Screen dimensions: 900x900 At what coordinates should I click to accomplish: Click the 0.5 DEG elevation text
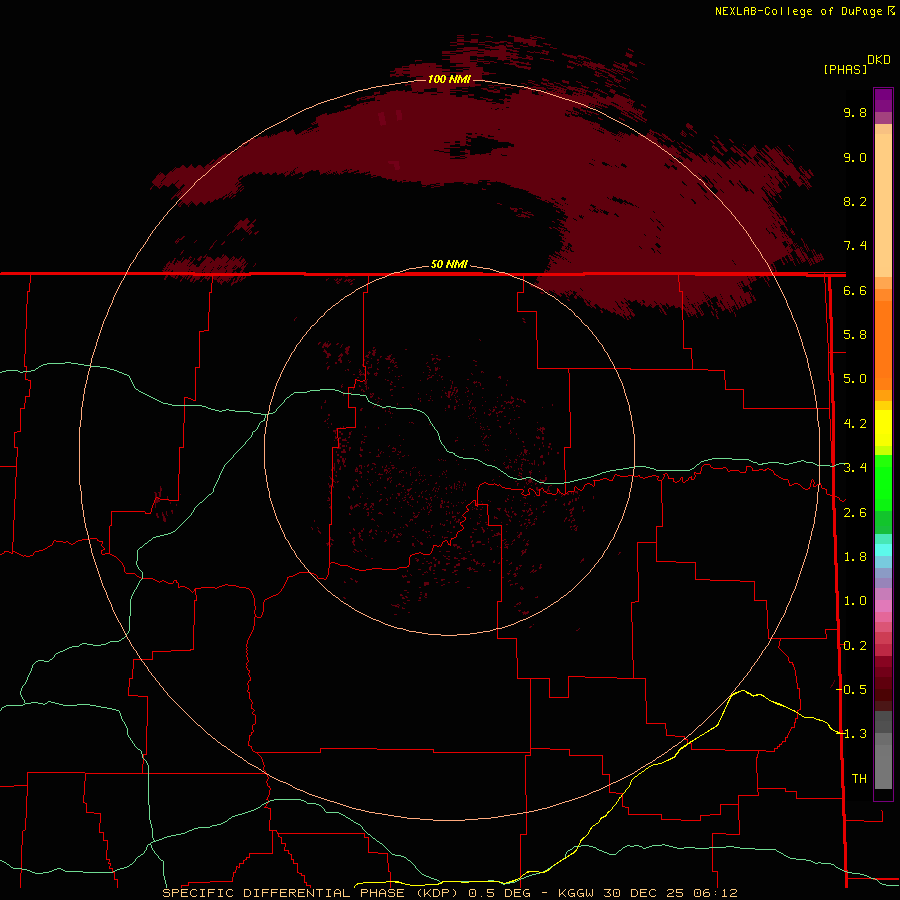point(499,893)
